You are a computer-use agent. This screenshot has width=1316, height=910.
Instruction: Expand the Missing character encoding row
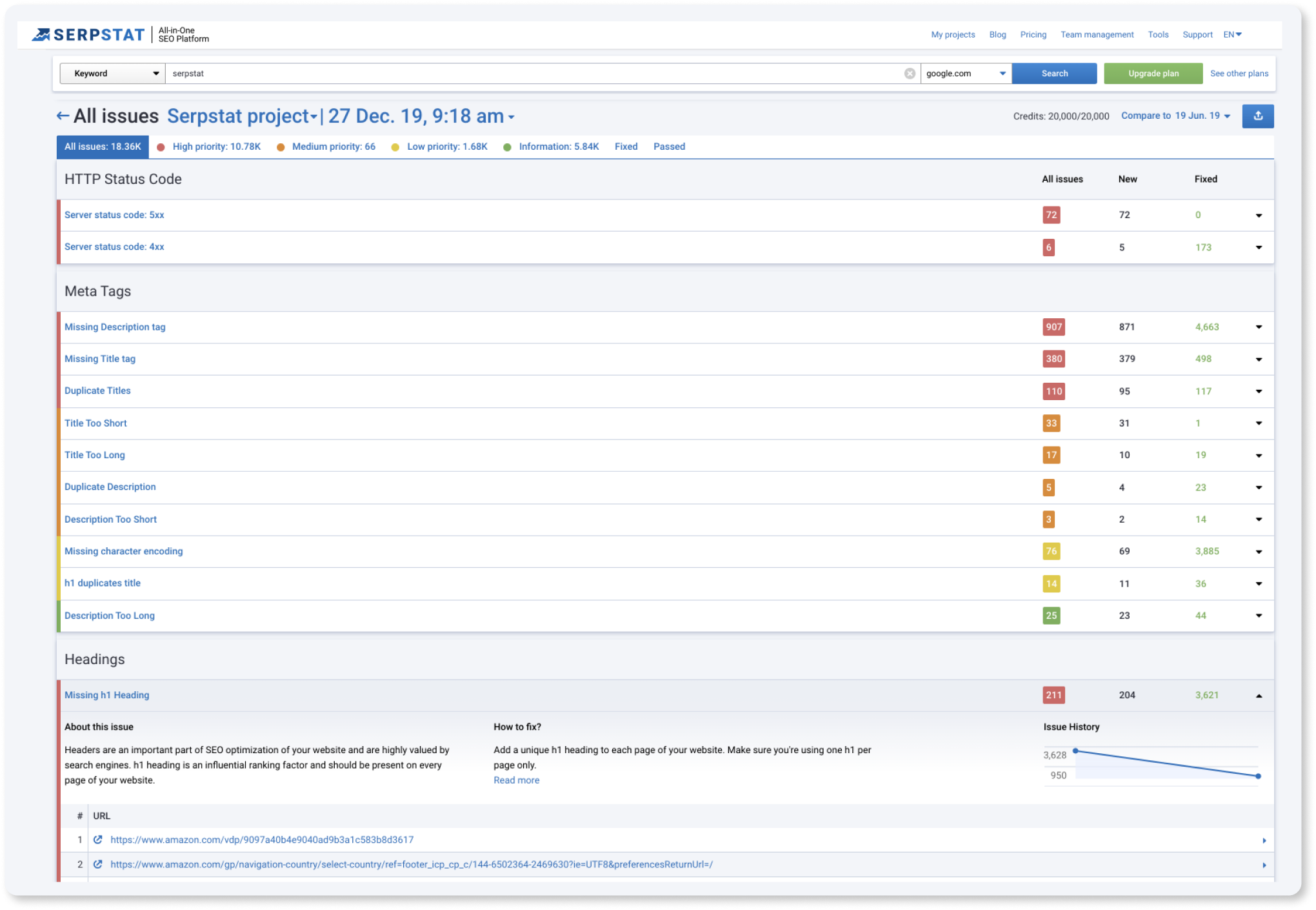pyautogui.click(x=1259, y=552)
